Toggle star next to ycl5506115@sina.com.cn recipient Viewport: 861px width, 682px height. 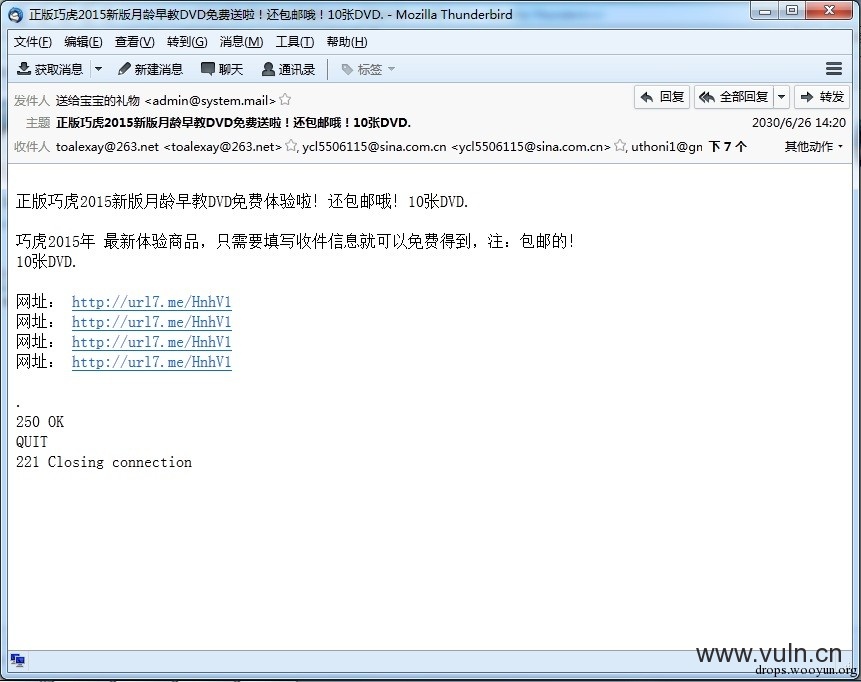(x=620, y=146)
